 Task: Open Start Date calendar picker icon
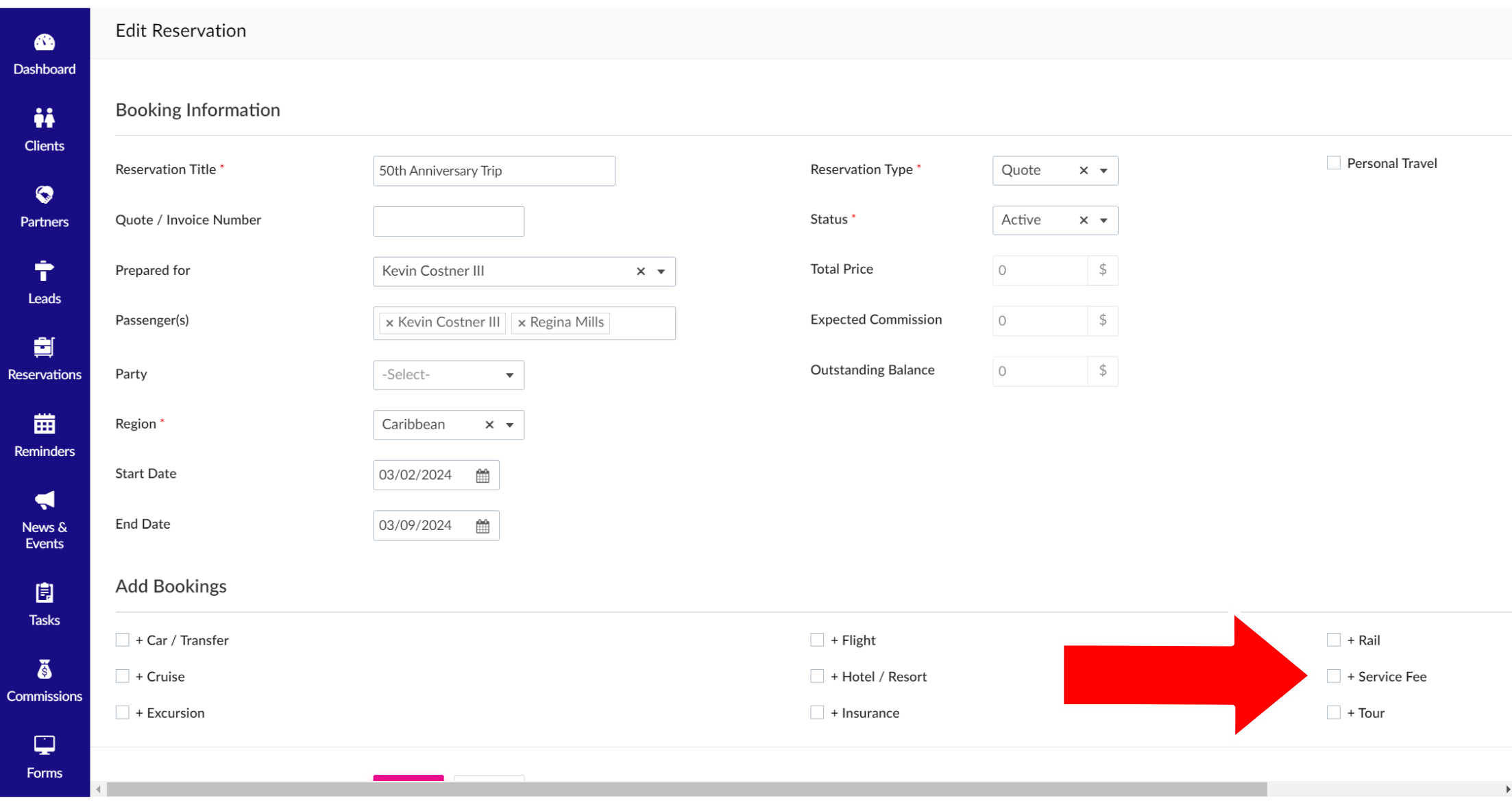pos(483,475)
